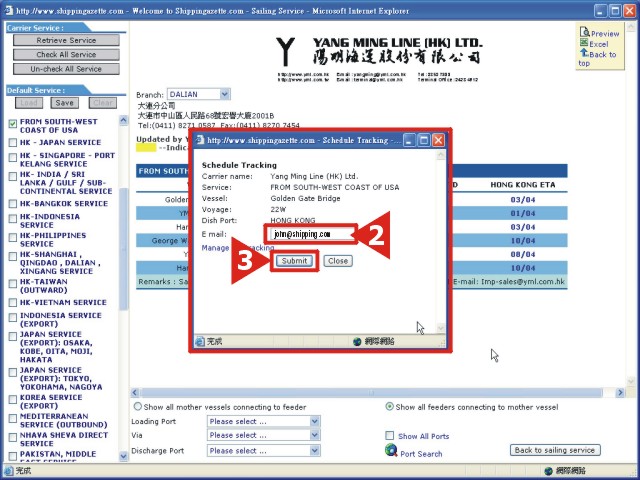The height and width of the screenshot is (480, 640).
Task: Submit the schedule tracking form
Action: tap(294, 261)
